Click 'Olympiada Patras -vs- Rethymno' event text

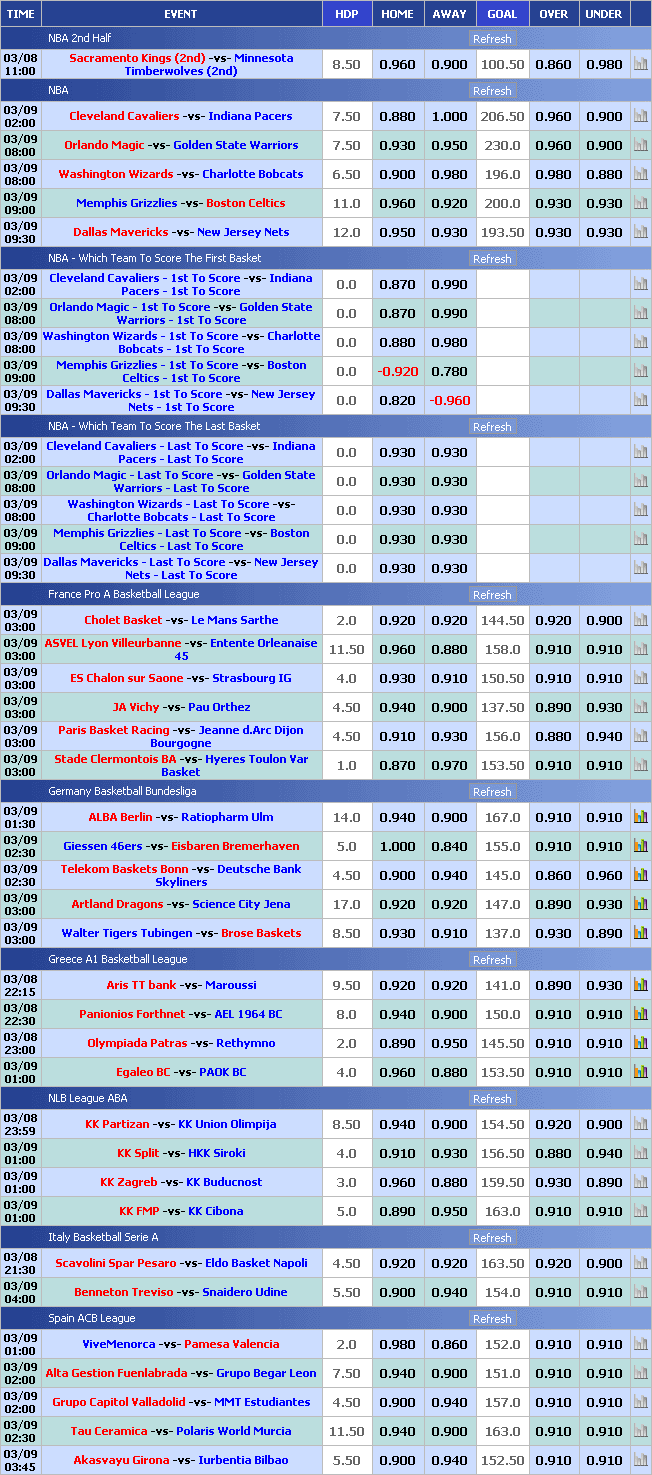coord(180,1043)
